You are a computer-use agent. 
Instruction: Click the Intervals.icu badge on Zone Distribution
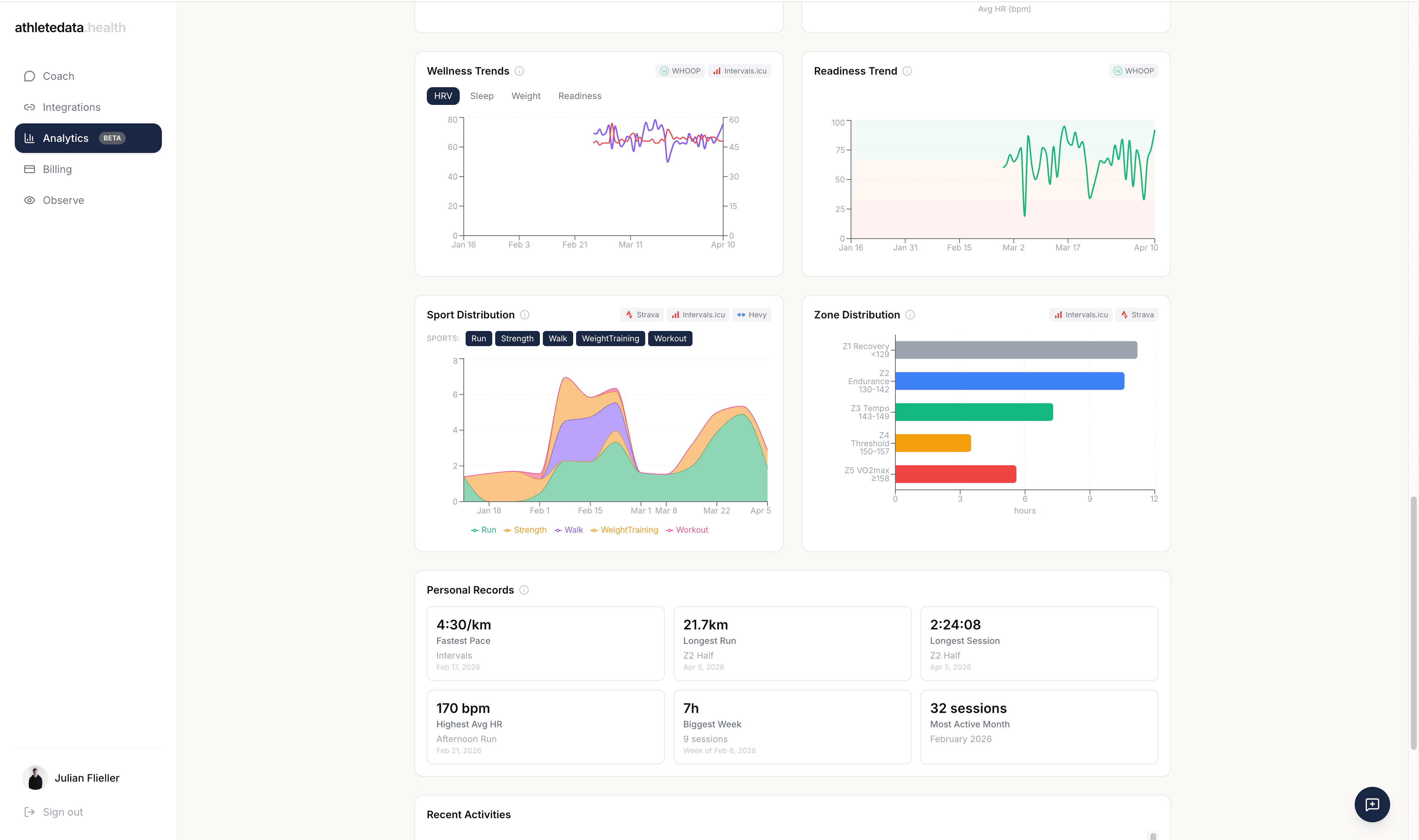(x=1081, y=315)
